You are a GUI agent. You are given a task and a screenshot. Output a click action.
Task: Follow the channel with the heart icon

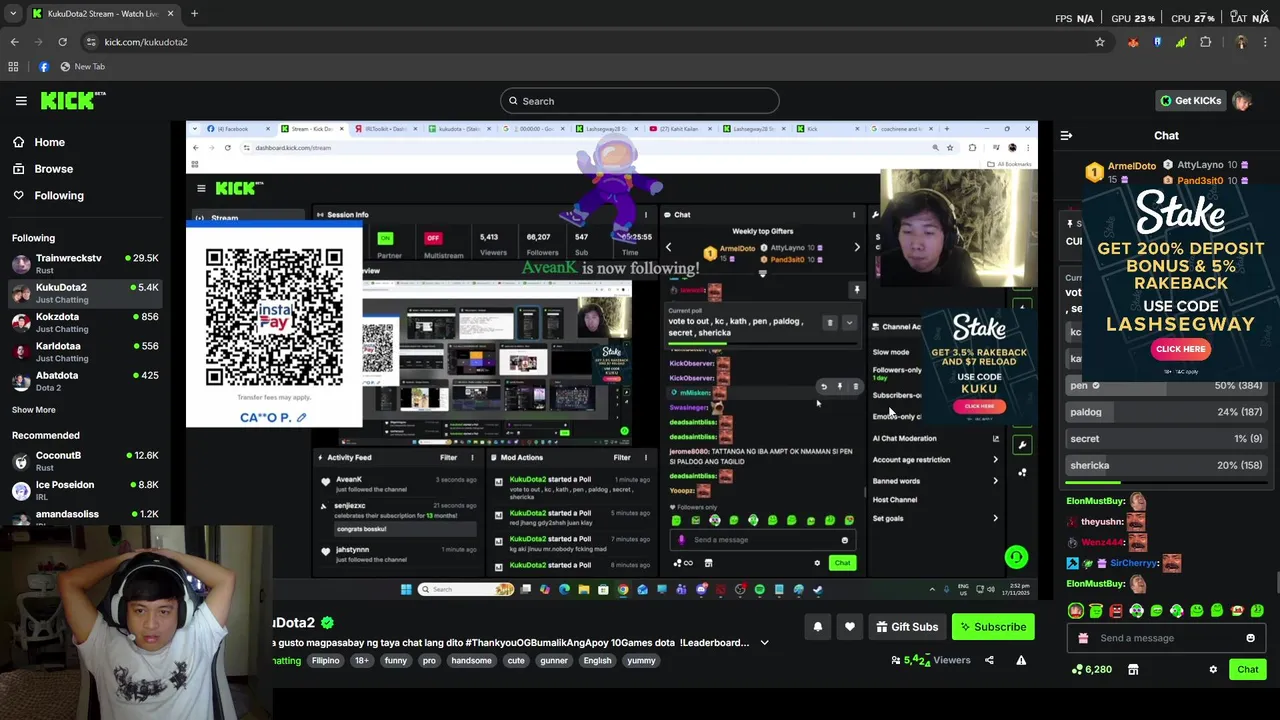click(849, 627)
